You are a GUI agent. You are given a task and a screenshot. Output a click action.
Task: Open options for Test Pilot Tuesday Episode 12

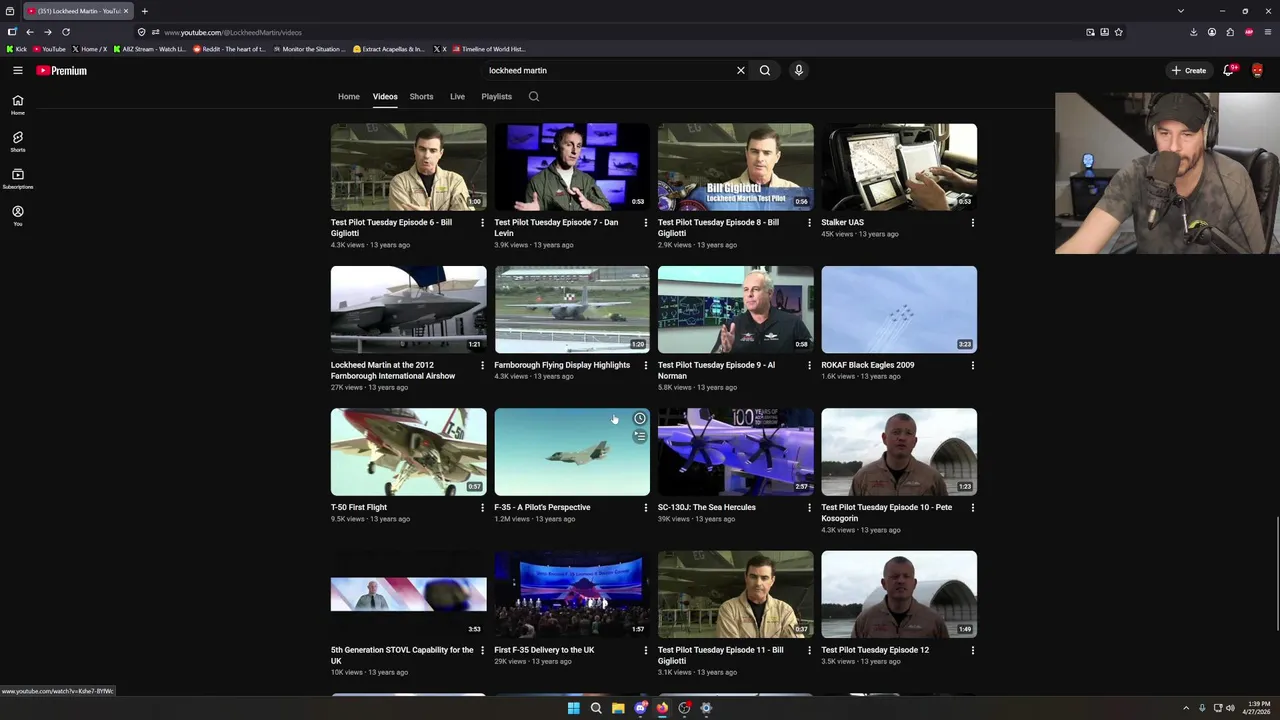[x=972, y=650]
